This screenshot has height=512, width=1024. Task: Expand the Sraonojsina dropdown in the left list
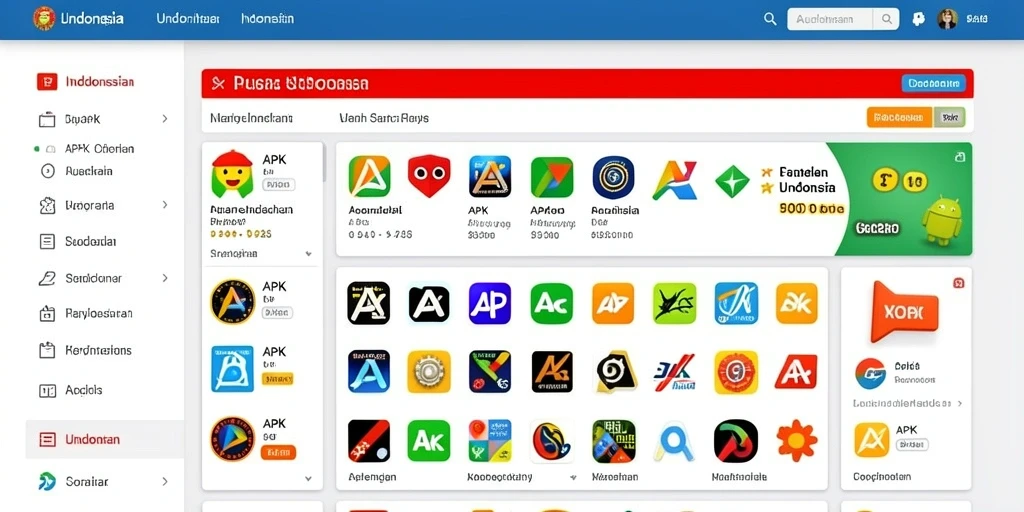[x=309, y=254]
